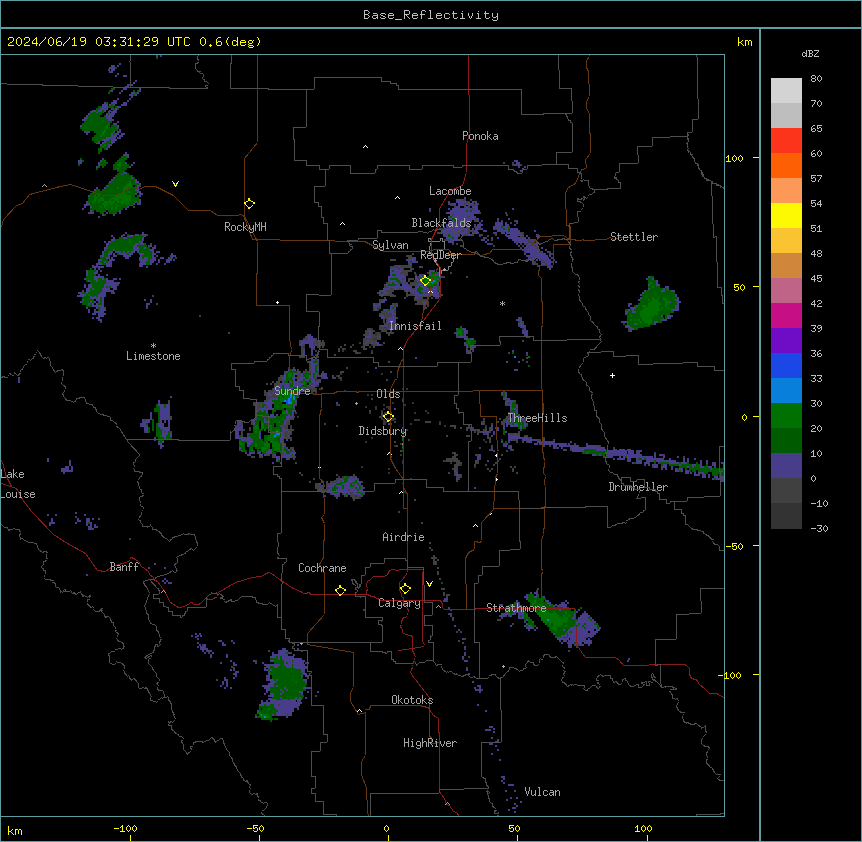
Task: Click the green radar echo east of Stettler
Action: tap(653, 306)
